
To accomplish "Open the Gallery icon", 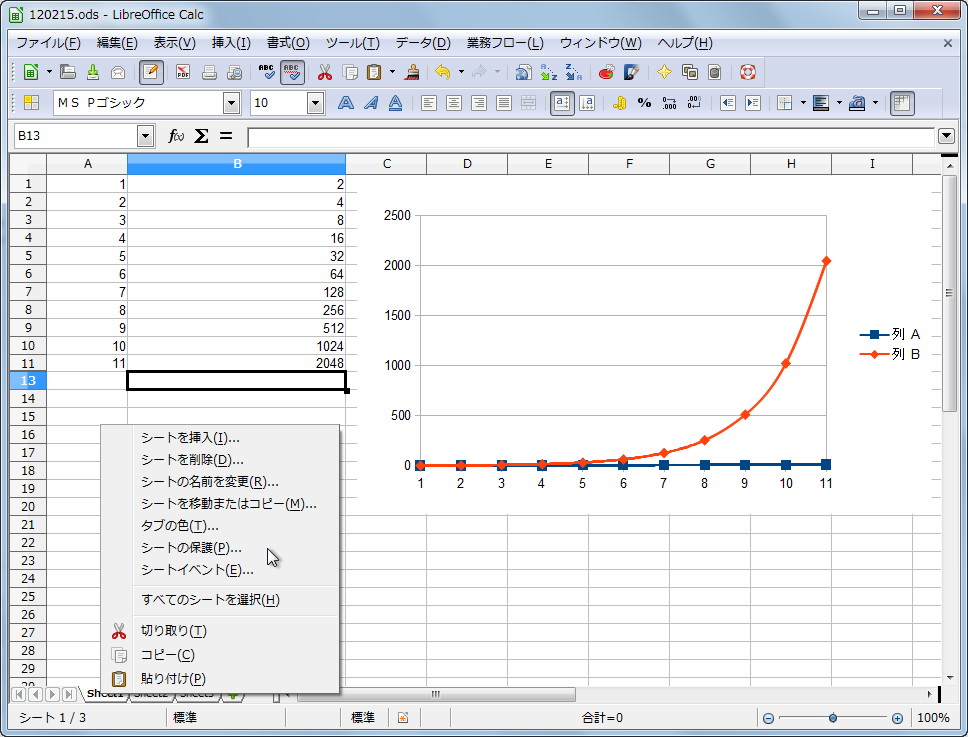I will [690, 72].
